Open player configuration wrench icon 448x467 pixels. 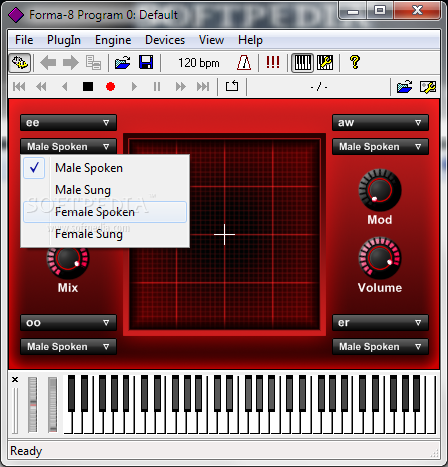click(428, 87)
